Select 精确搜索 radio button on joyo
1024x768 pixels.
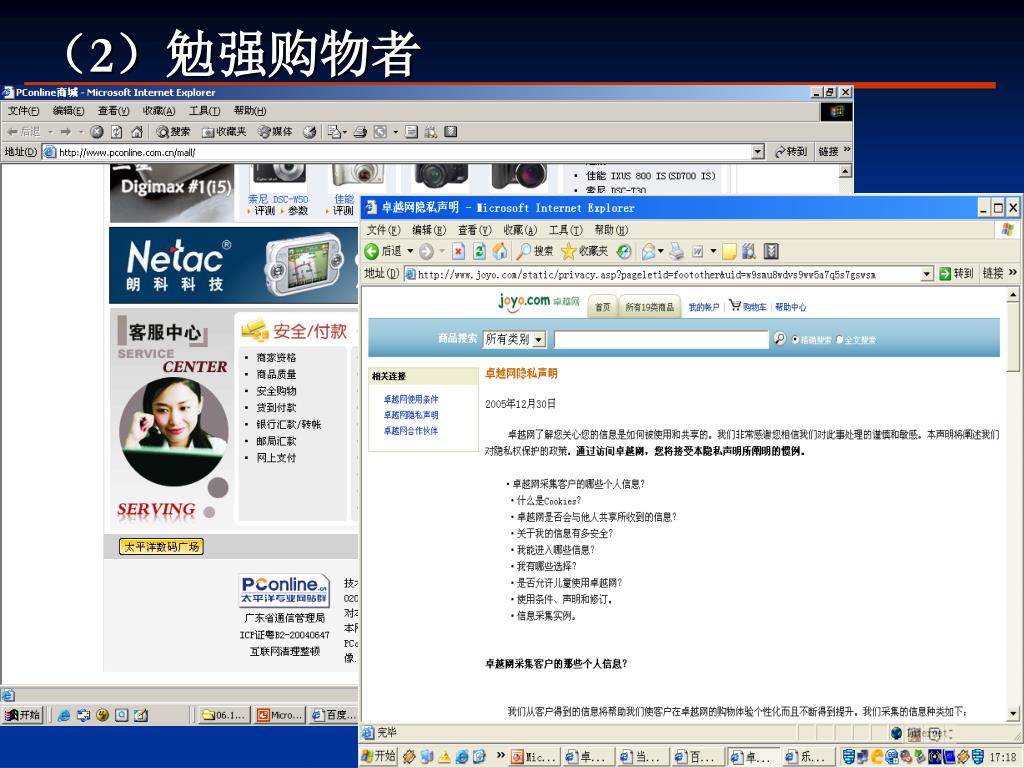795,340
